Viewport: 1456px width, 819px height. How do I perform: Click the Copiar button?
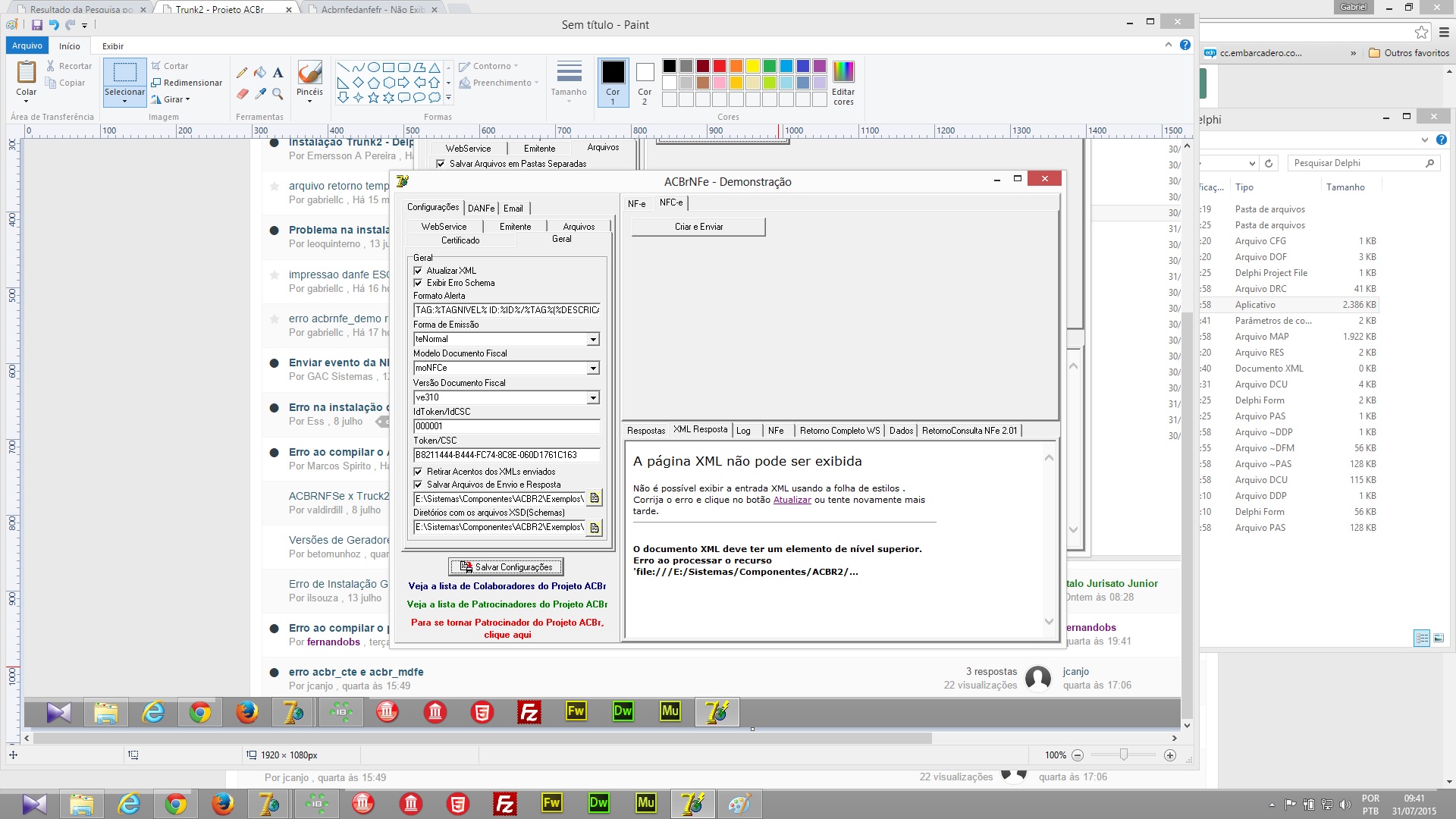[65, 83]
